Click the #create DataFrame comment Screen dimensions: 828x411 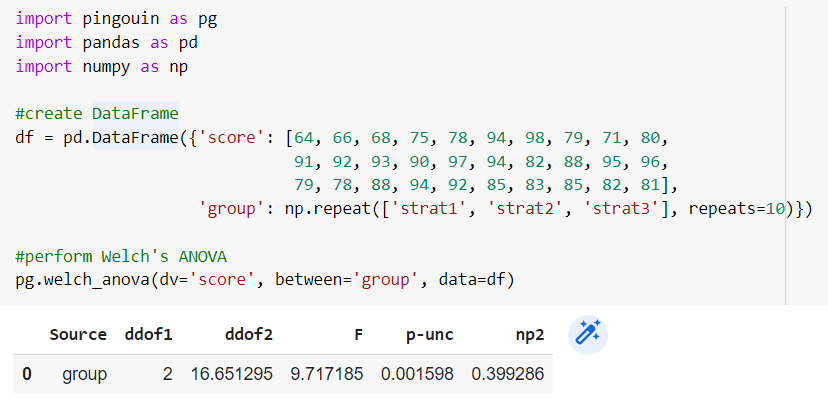tap(97, 114)
